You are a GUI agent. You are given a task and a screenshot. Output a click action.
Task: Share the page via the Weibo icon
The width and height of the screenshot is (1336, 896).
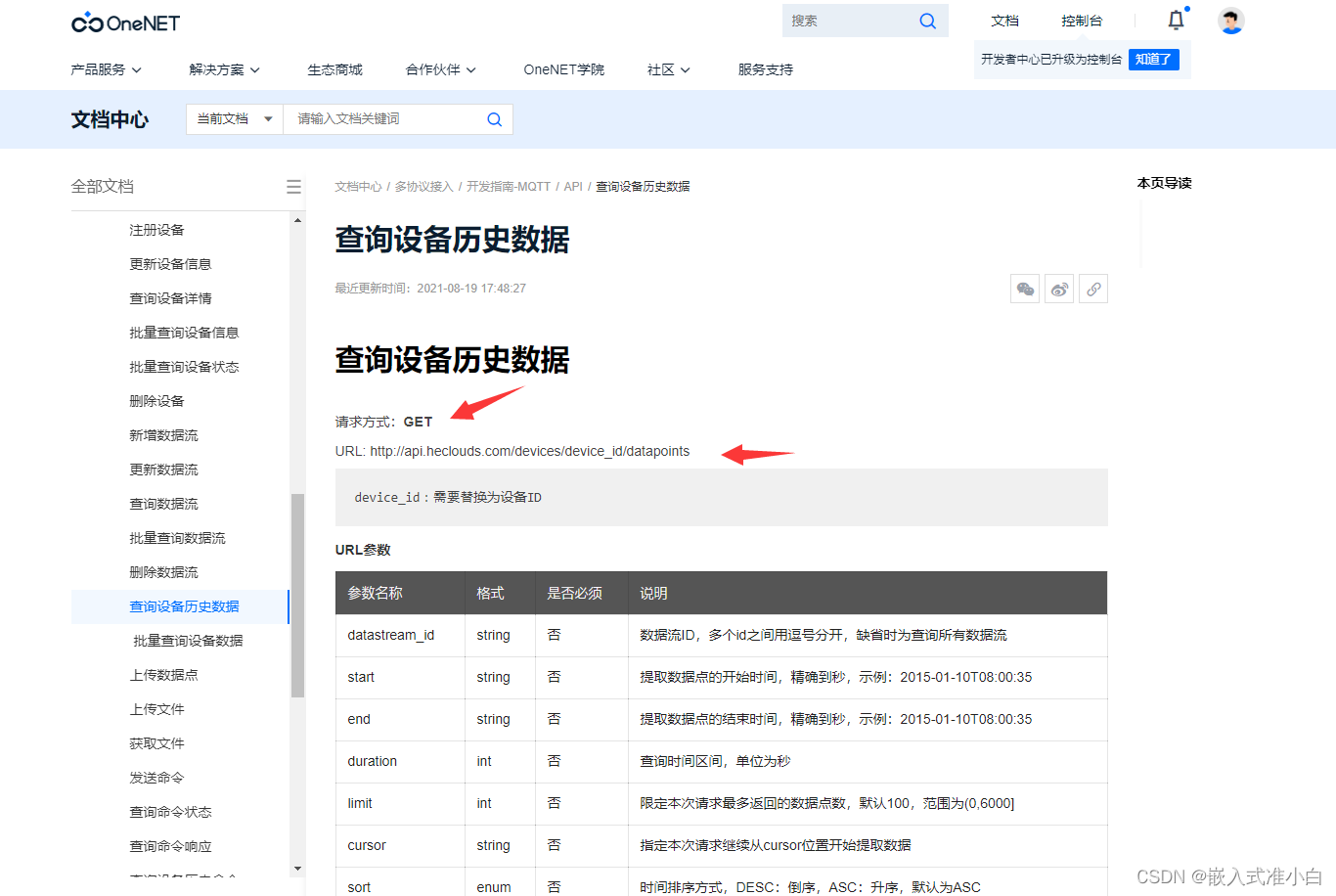point(1059,288)
